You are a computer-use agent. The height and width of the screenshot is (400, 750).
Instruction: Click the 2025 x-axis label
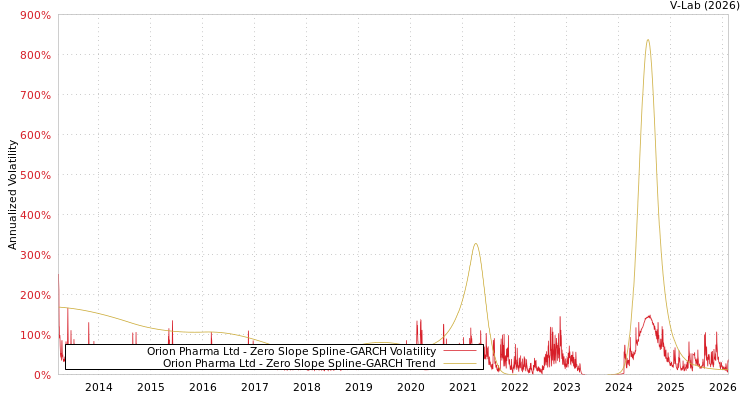click(671, 387)
